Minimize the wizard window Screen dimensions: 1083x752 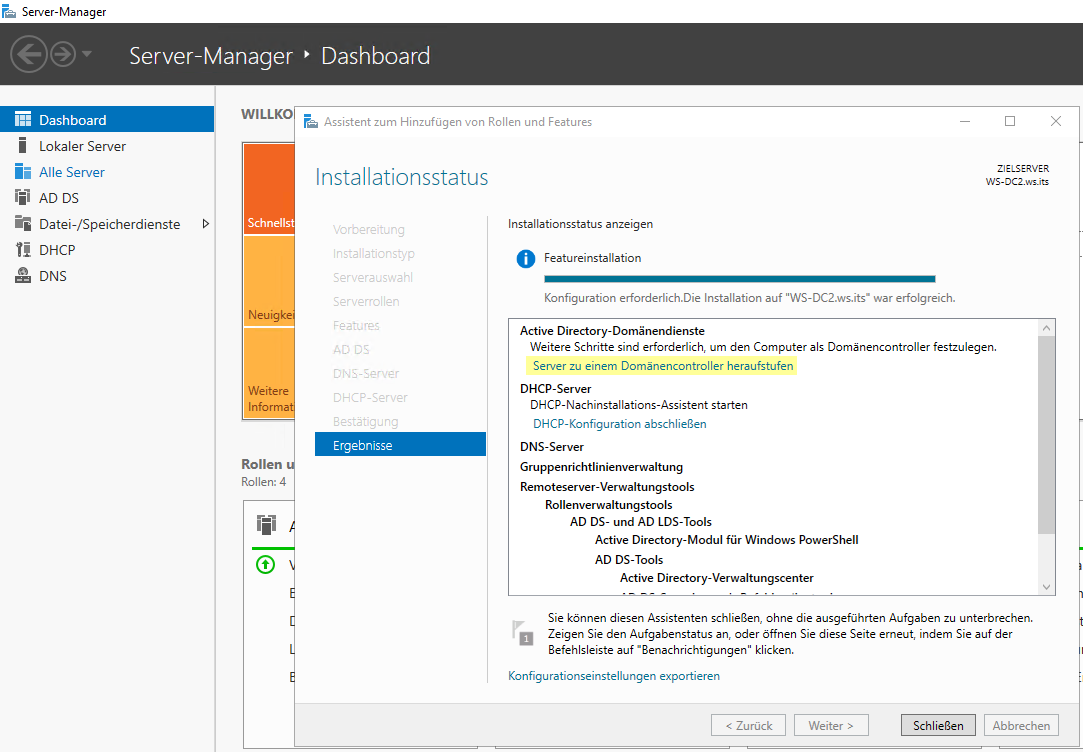(x=965, y=122)
